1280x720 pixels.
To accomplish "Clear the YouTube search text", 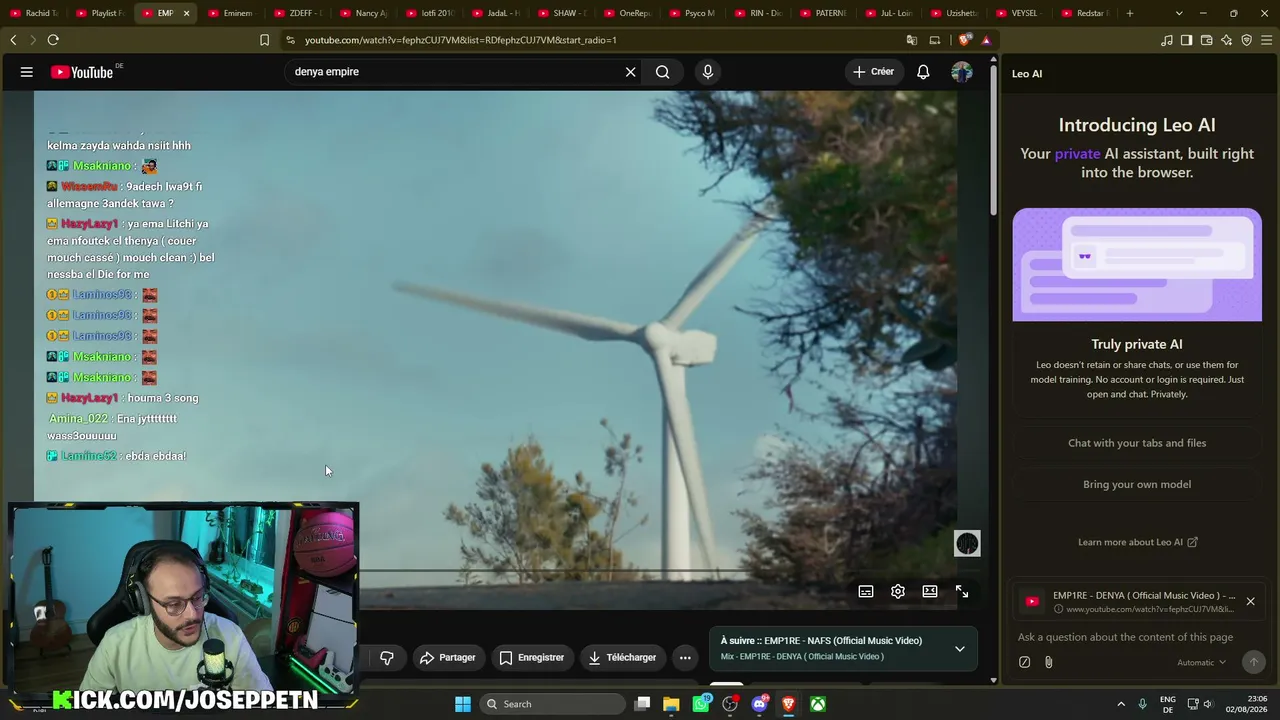I will 630,72.
